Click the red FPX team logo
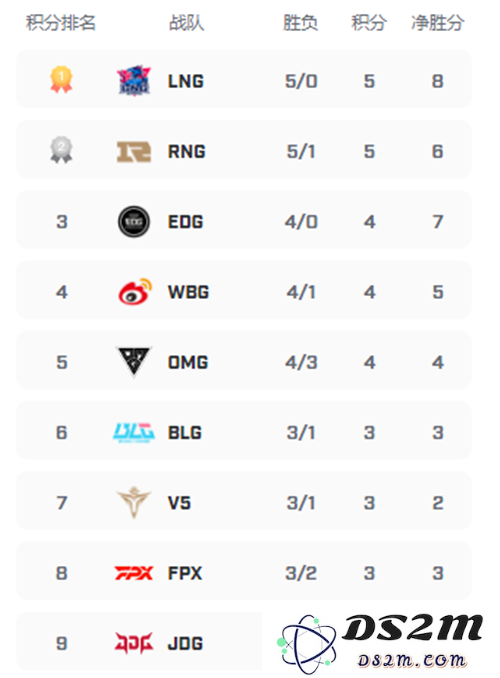 click(x=134, y=573)
